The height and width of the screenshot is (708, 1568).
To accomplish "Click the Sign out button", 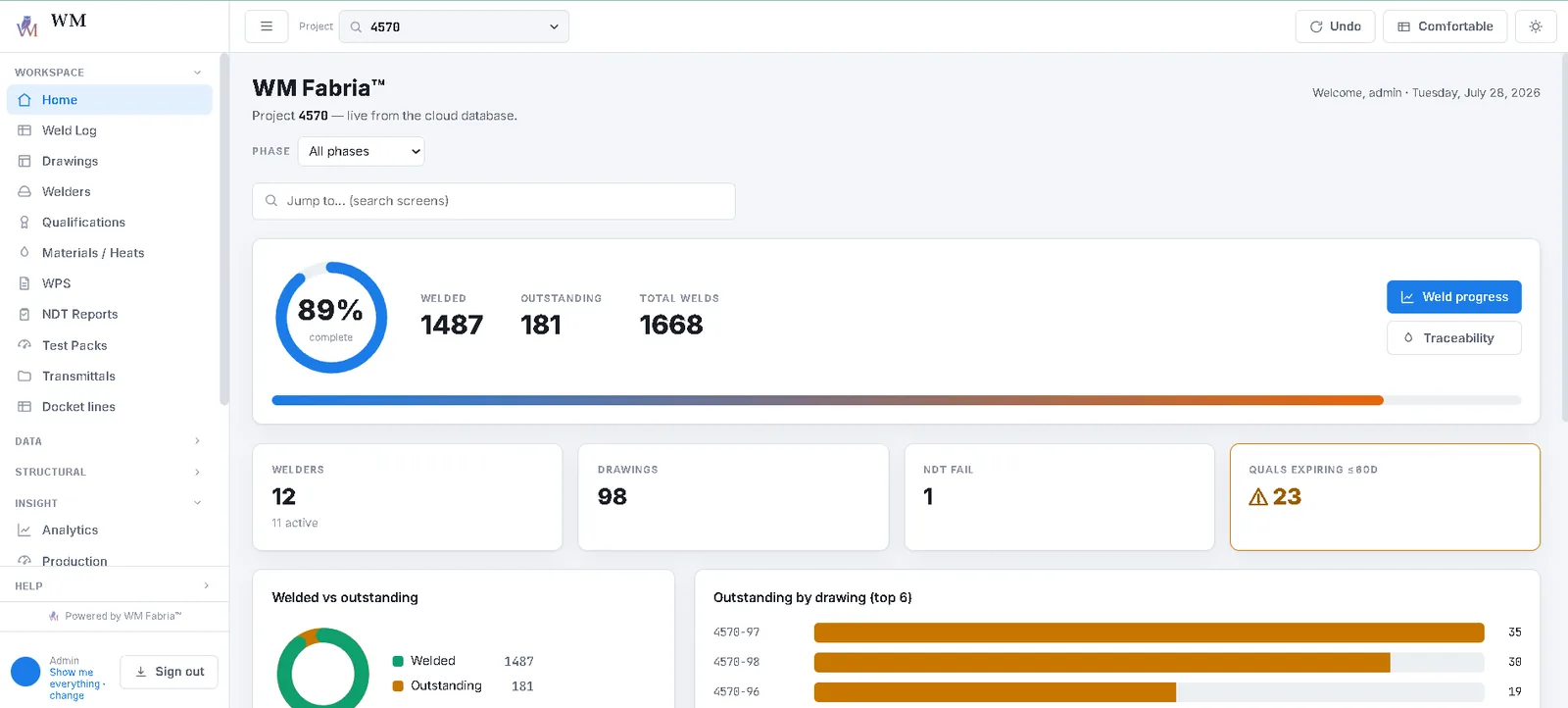I will (x=170, y=672).
